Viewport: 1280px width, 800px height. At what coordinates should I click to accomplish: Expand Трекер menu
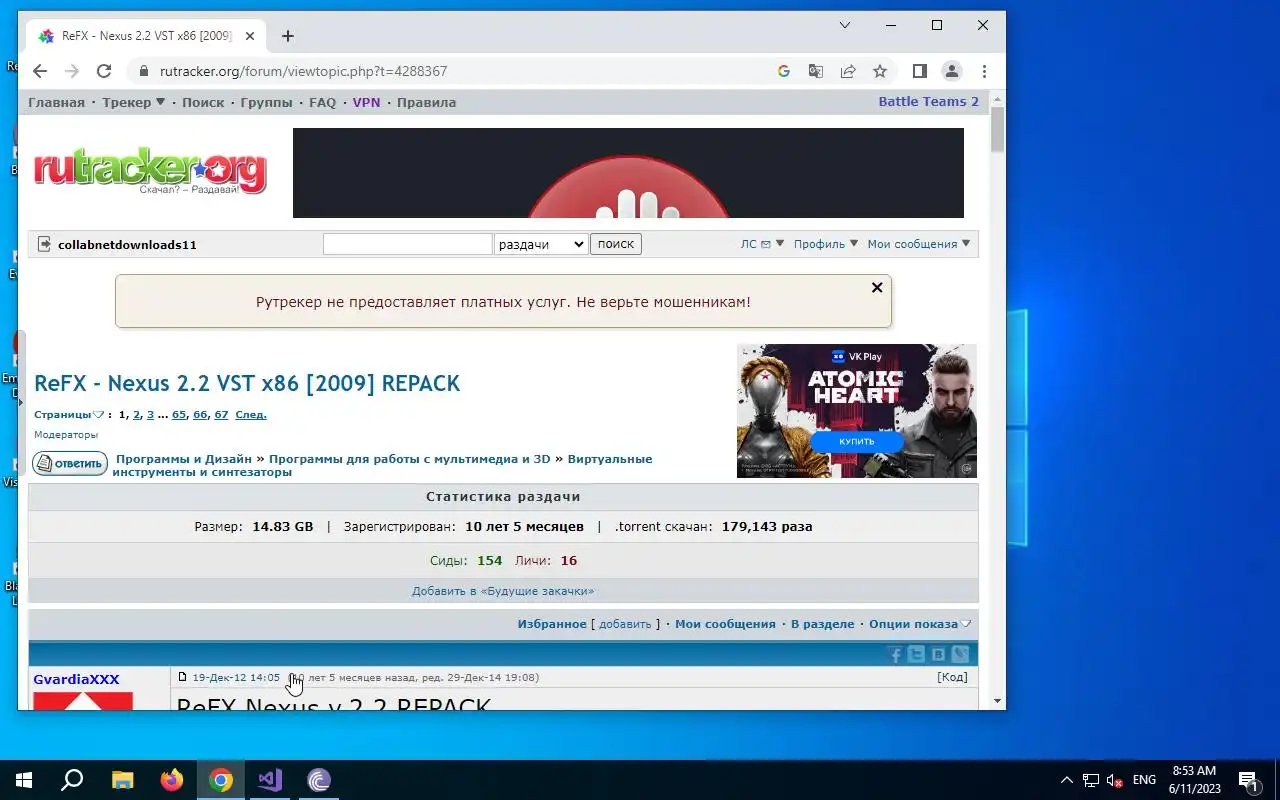(x=134, y=102)
